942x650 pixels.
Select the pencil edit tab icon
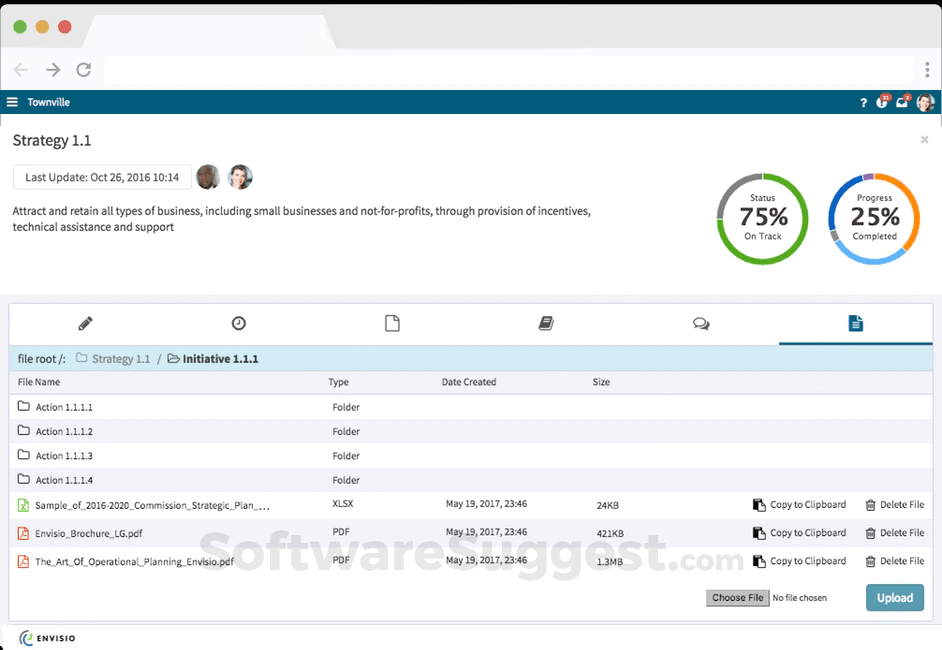pyautogui.click(x=85, y=323)
